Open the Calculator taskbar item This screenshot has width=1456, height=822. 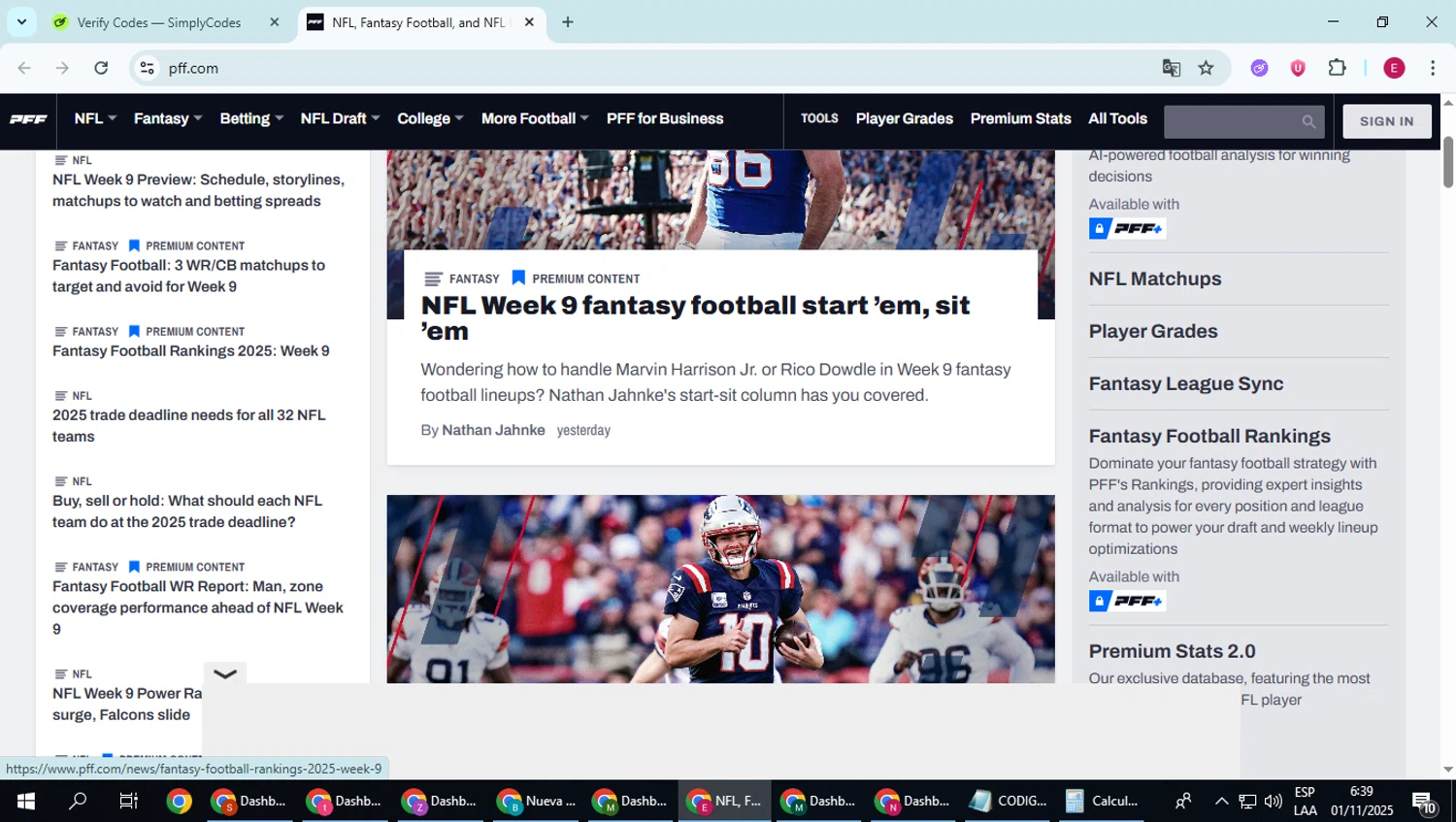[x=1102, y=801]
